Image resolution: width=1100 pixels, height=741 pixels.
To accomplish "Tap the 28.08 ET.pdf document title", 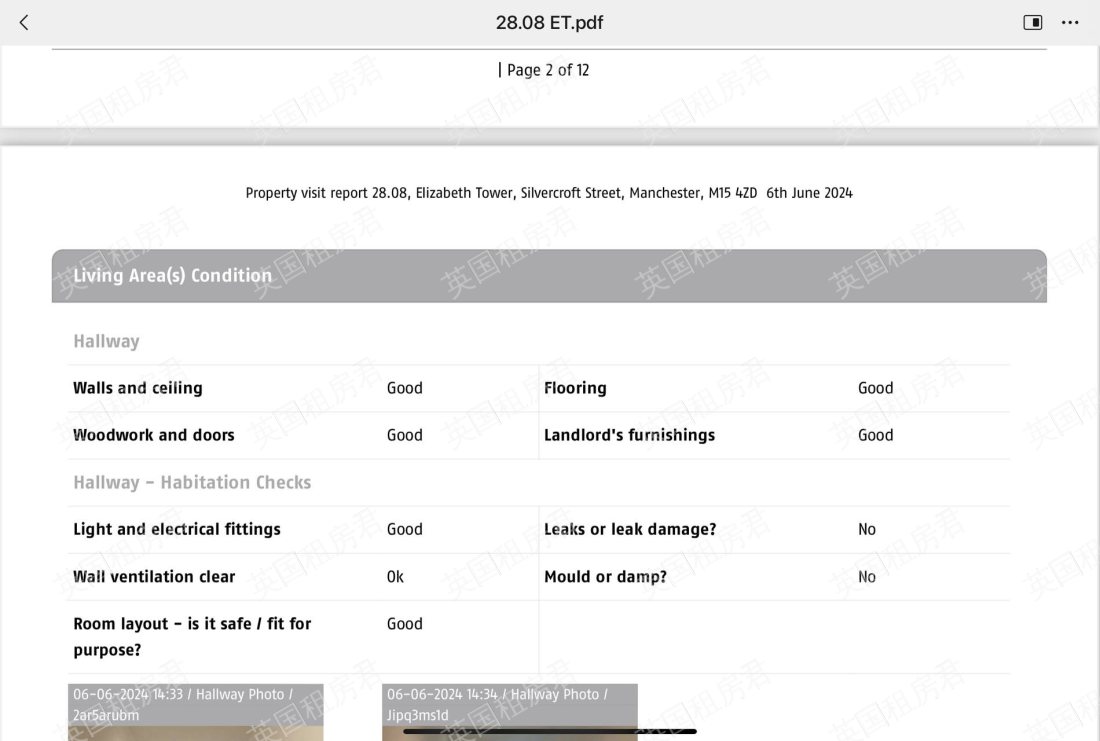I will 549,22.
